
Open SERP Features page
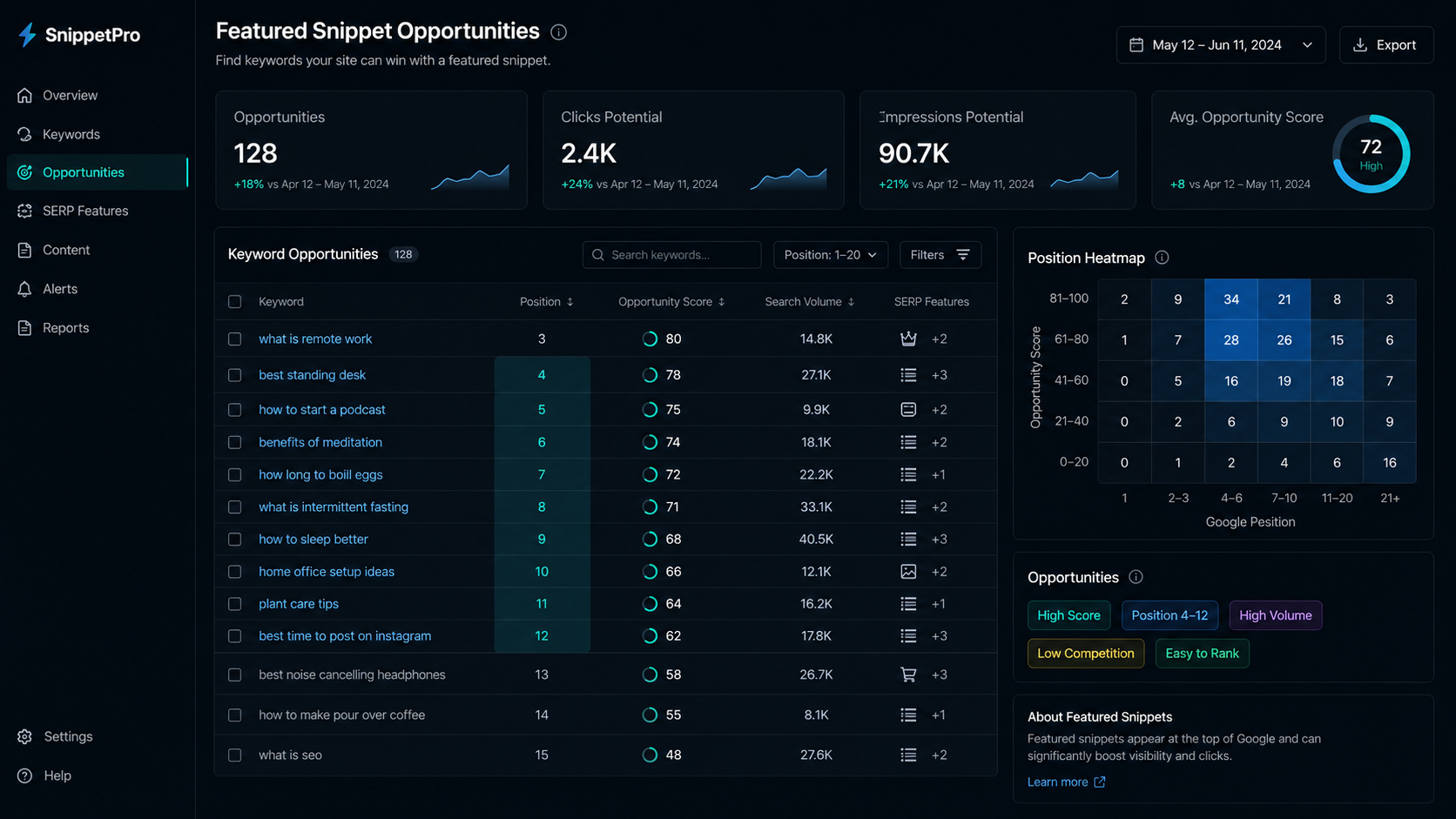tap(97, 211)
